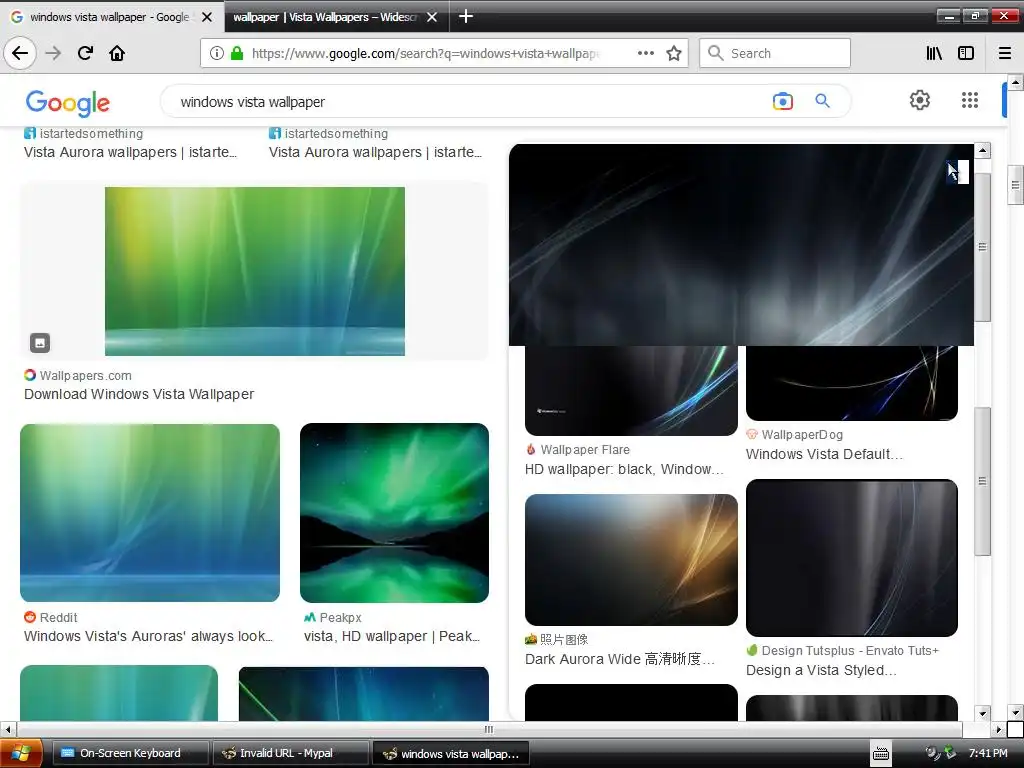Close the 'windows vista wallpaper - Google' tab
Viewport: 1024px width, 768px height.
tap(207, 17)
